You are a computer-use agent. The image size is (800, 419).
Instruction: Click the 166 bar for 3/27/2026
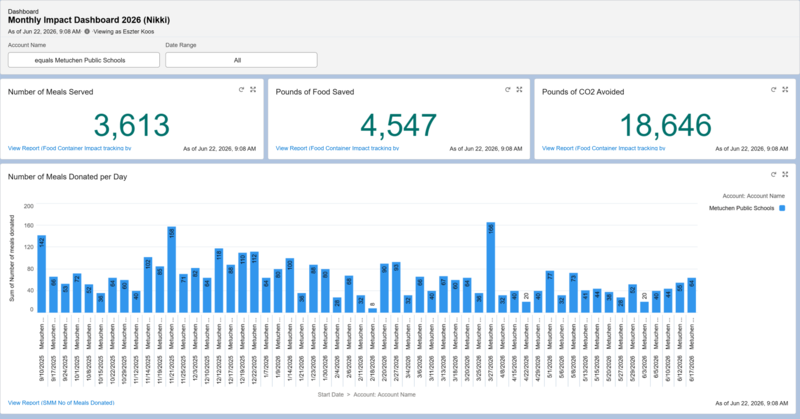[491, 267]
